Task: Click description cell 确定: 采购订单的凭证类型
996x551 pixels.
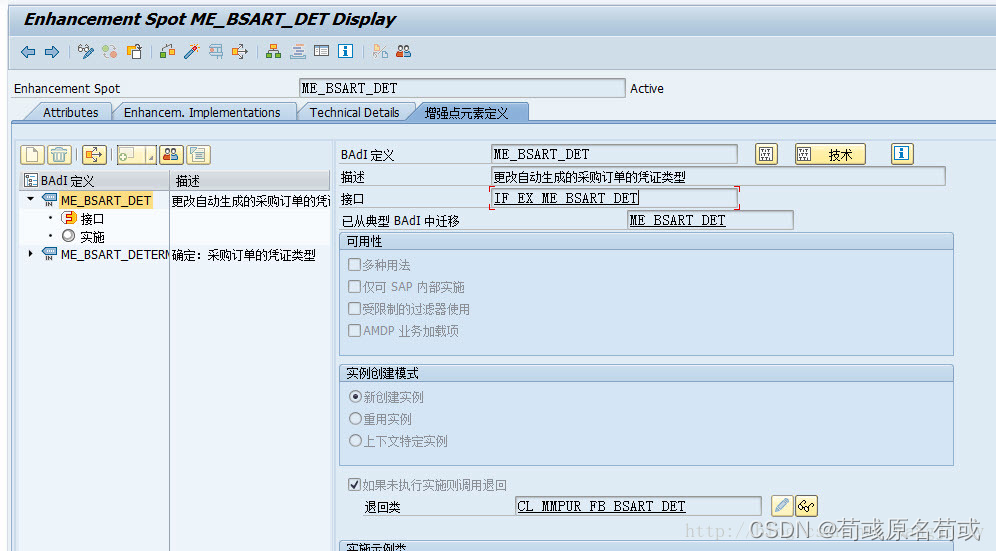Action: coord(244,255)
